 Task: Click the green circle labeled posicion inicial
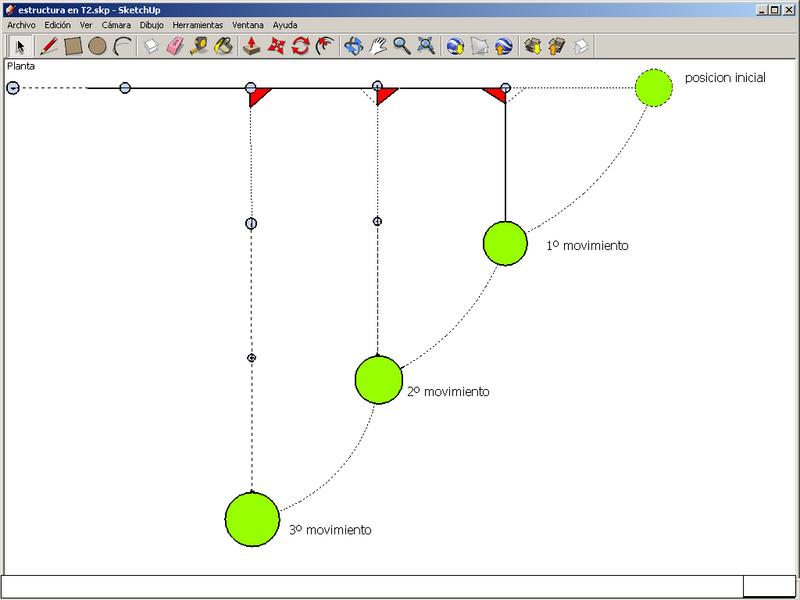[x=653, y=88]
